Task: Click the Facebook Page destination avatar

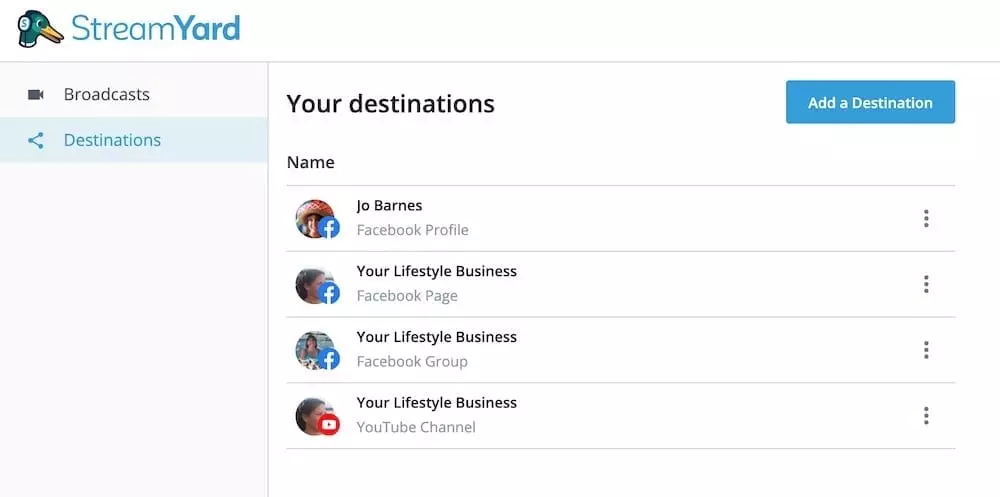Action: (x=316, y=284)
